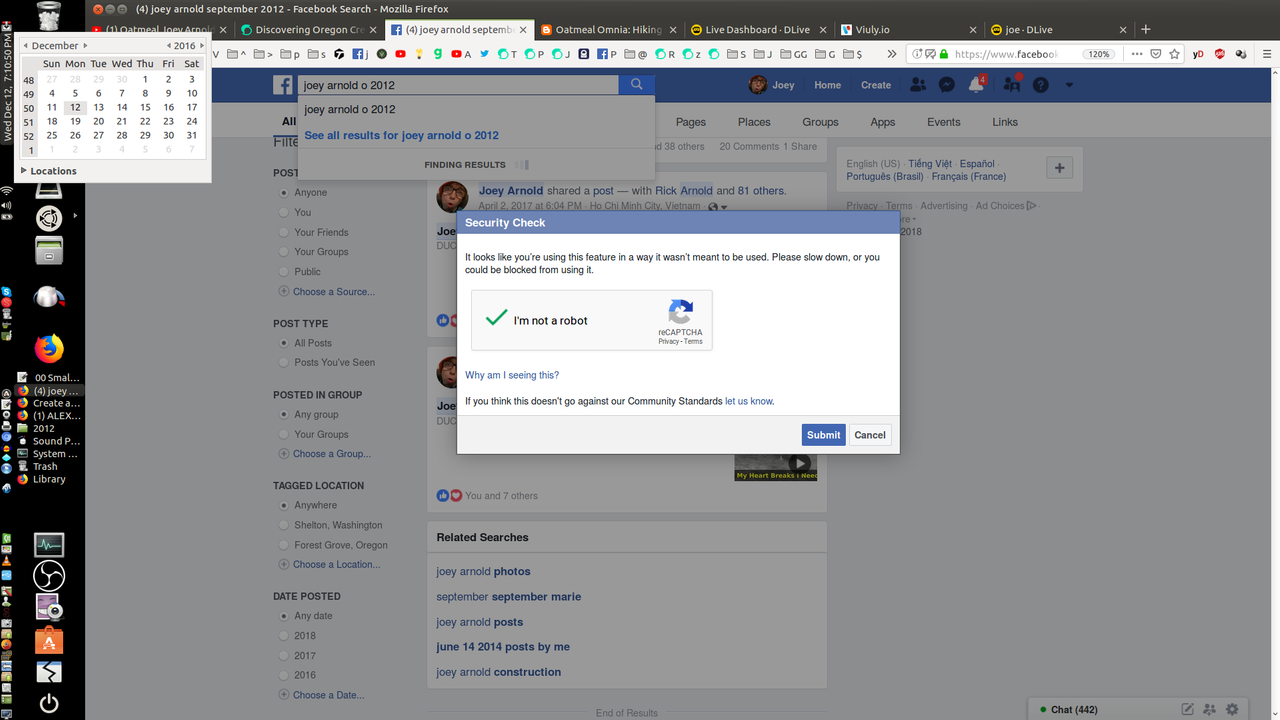
Task: Open the Messenger icon in Facebook header
Action: pos(946,85)
